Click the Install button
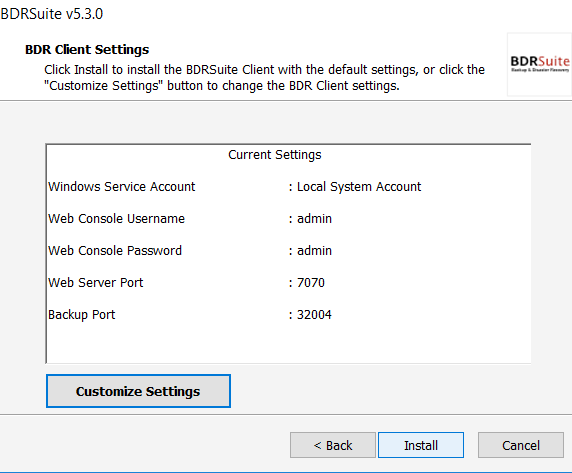The image size is (572, 473). 421,445
